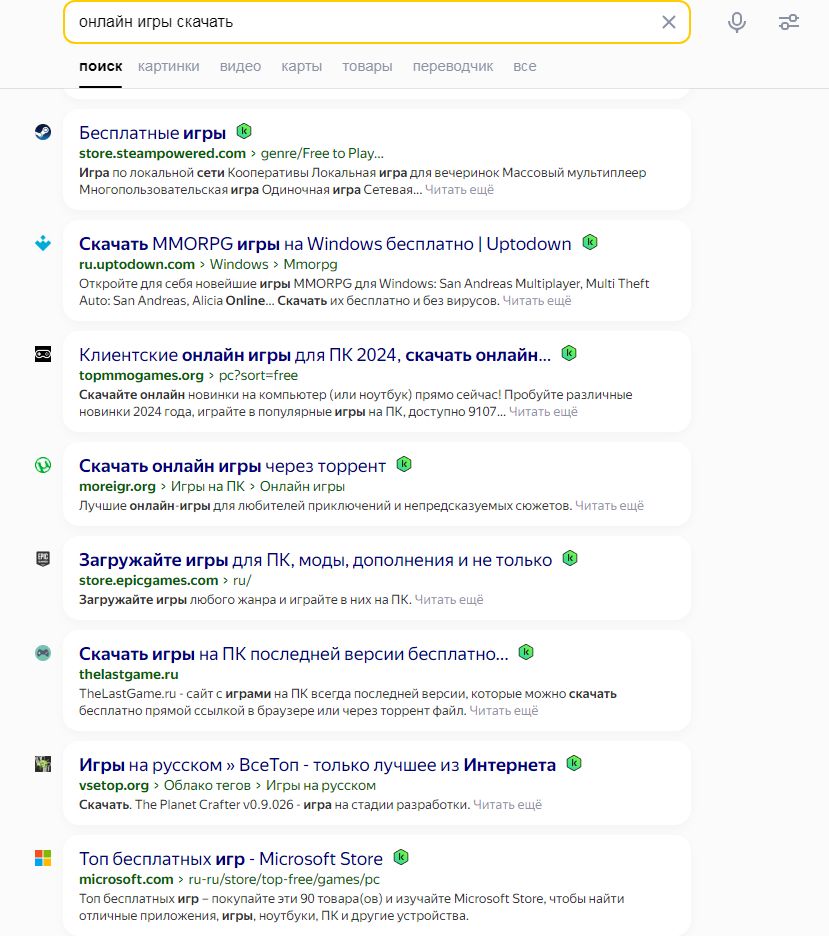Open Загружайте игры для ПК, моды result
The width and height of the screenshot is (829, 936).
pyautogui.click(x=315, y=560)
